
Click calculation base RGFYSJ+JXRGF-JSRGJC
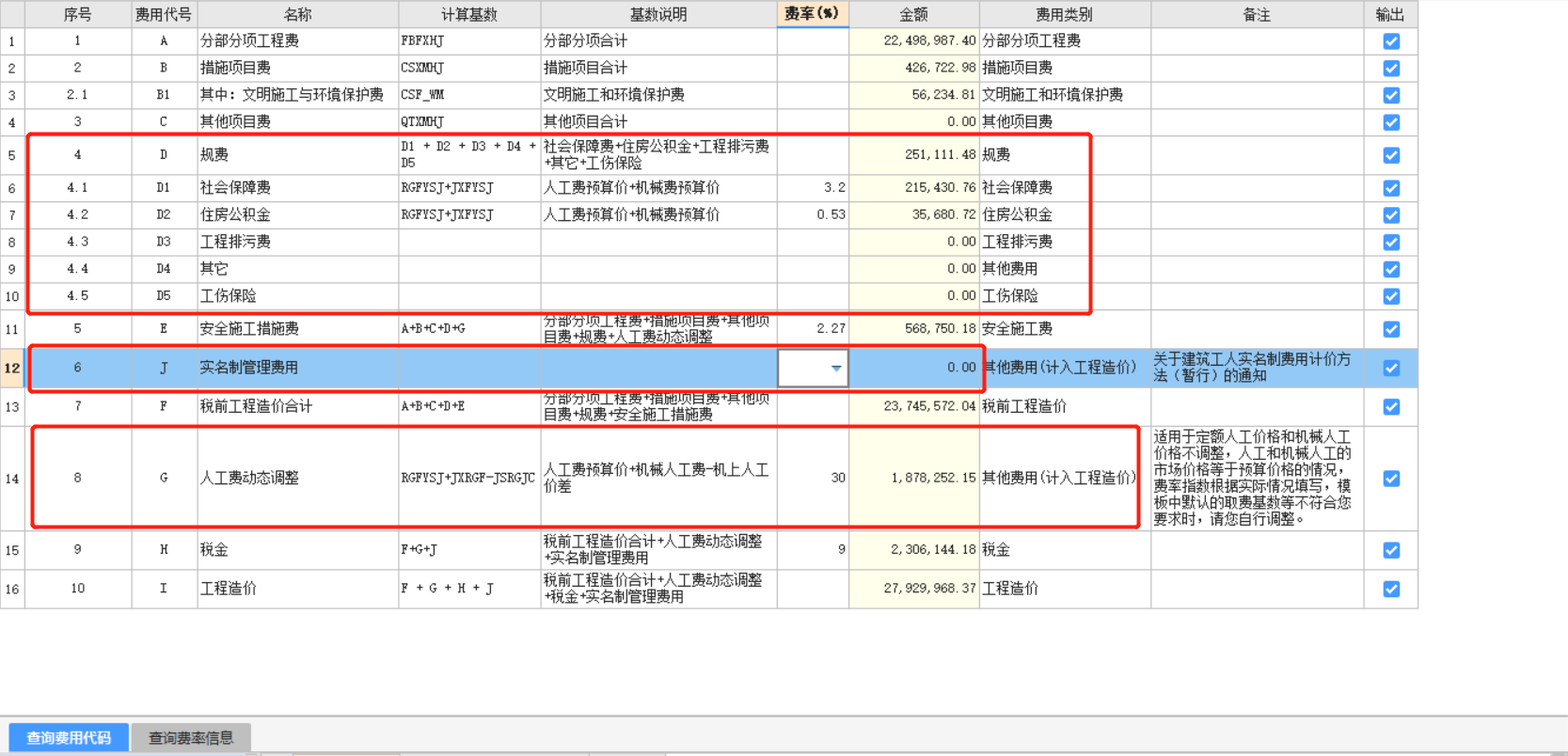coord(469,478)
